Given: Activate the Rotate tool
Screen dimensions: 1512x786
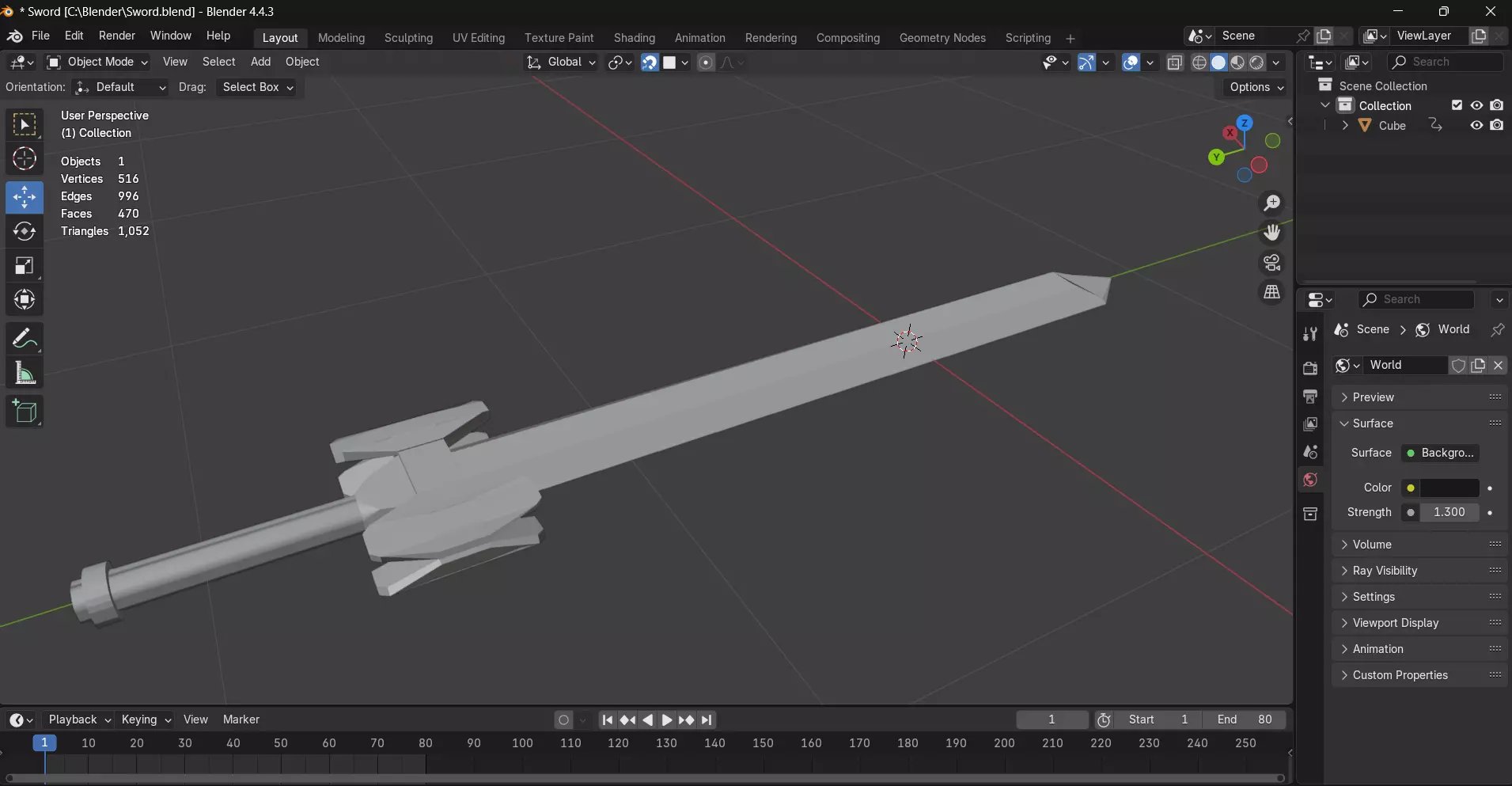Looking at the screenshot, I should [25, 231].
